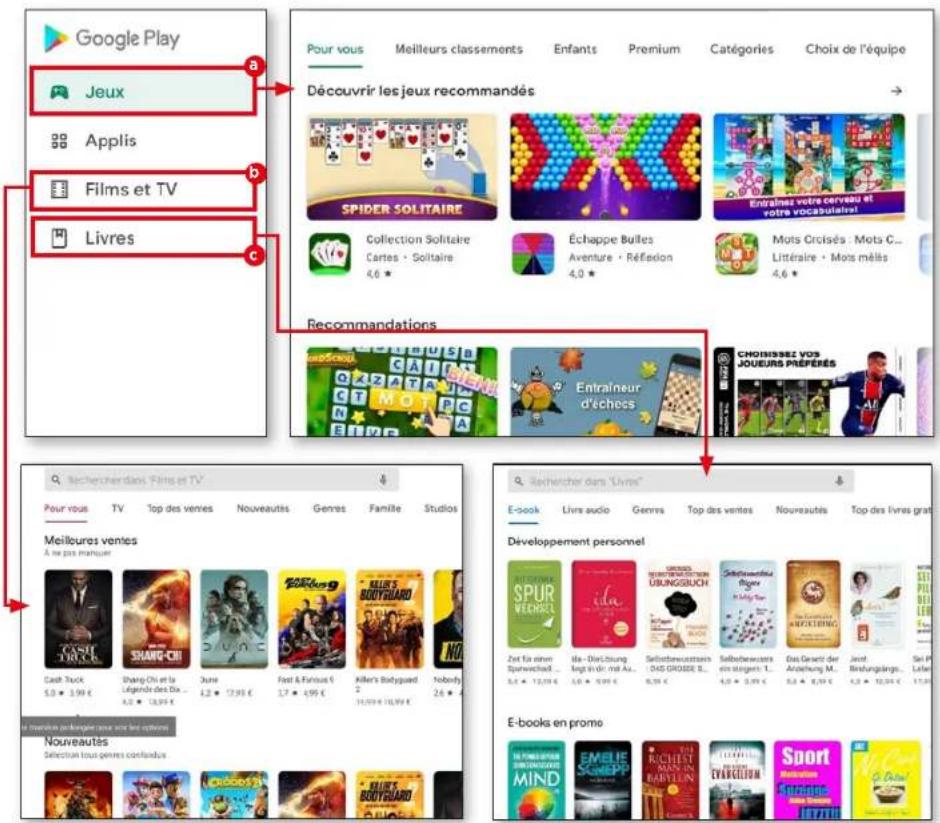Open the Catégories tab
Screen dimensions: 940x823
point(742,49)
